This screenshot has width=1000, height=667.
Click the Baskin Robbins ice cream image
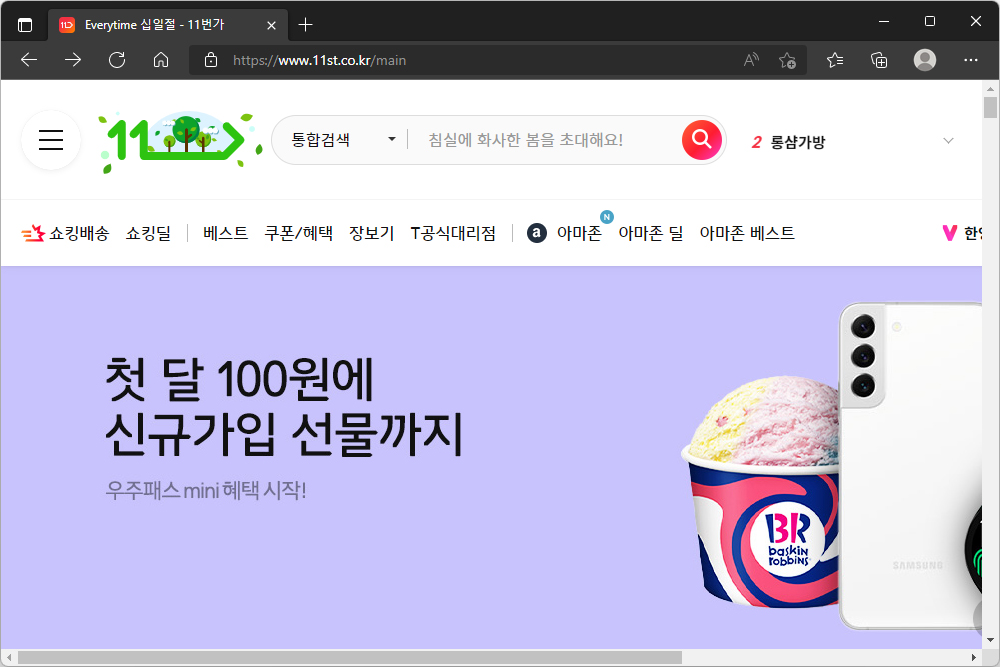(x=760, y=491)
